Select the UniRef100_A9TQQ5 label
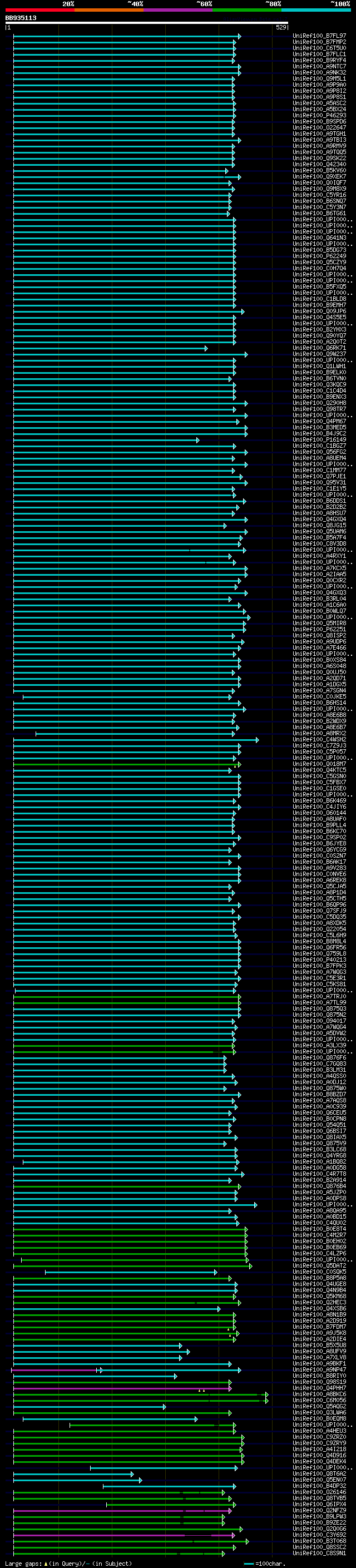Image resolution: width=356 pixels, height=1568 pixels. click(319, 152)
